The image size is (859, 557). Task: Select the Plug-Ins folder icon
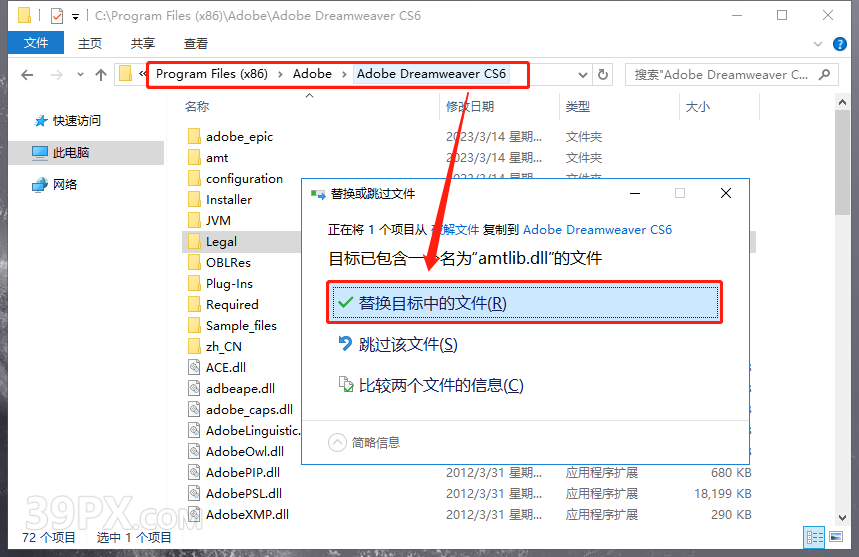pyautogui.click(x=194, y=283)
